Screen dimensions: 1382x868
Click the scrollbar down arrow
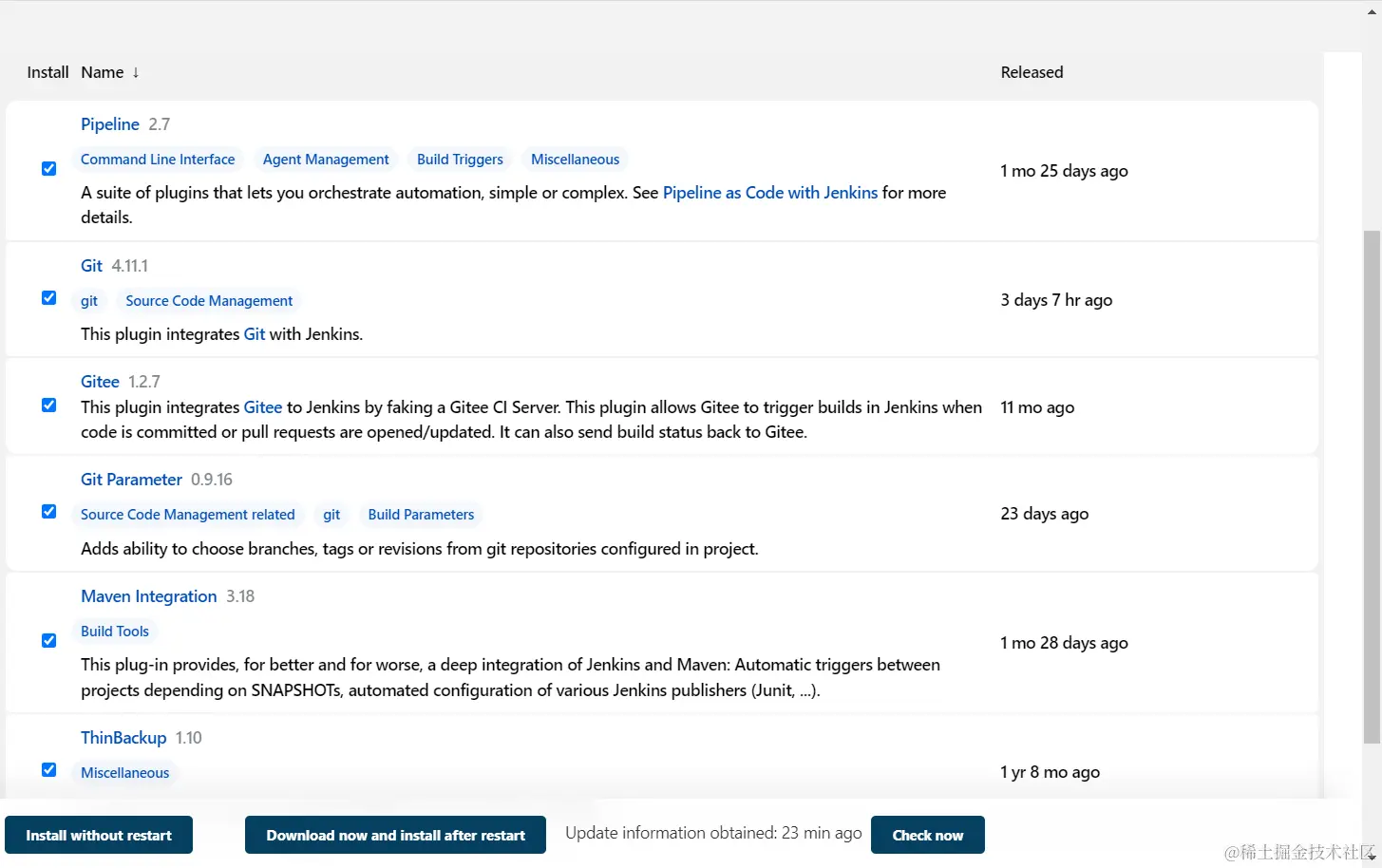pos(1372,856)
